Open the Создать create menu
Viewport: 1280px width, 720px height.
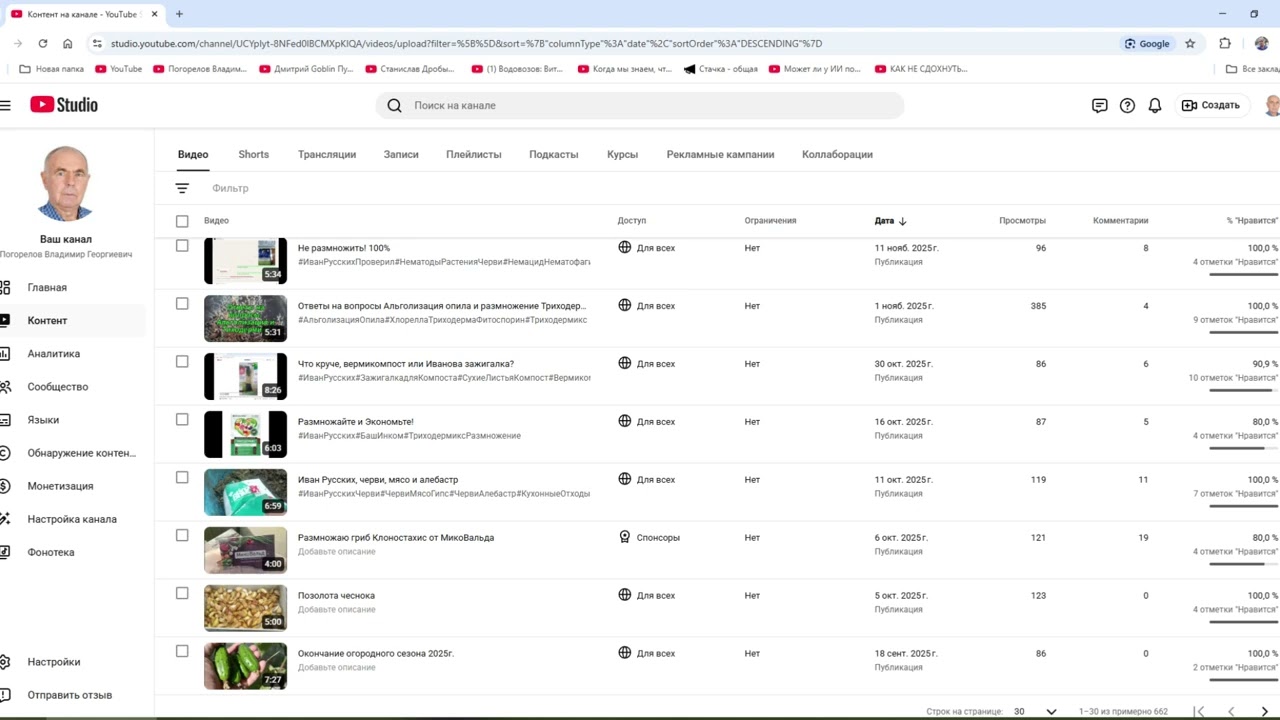tap(1211, 105)
